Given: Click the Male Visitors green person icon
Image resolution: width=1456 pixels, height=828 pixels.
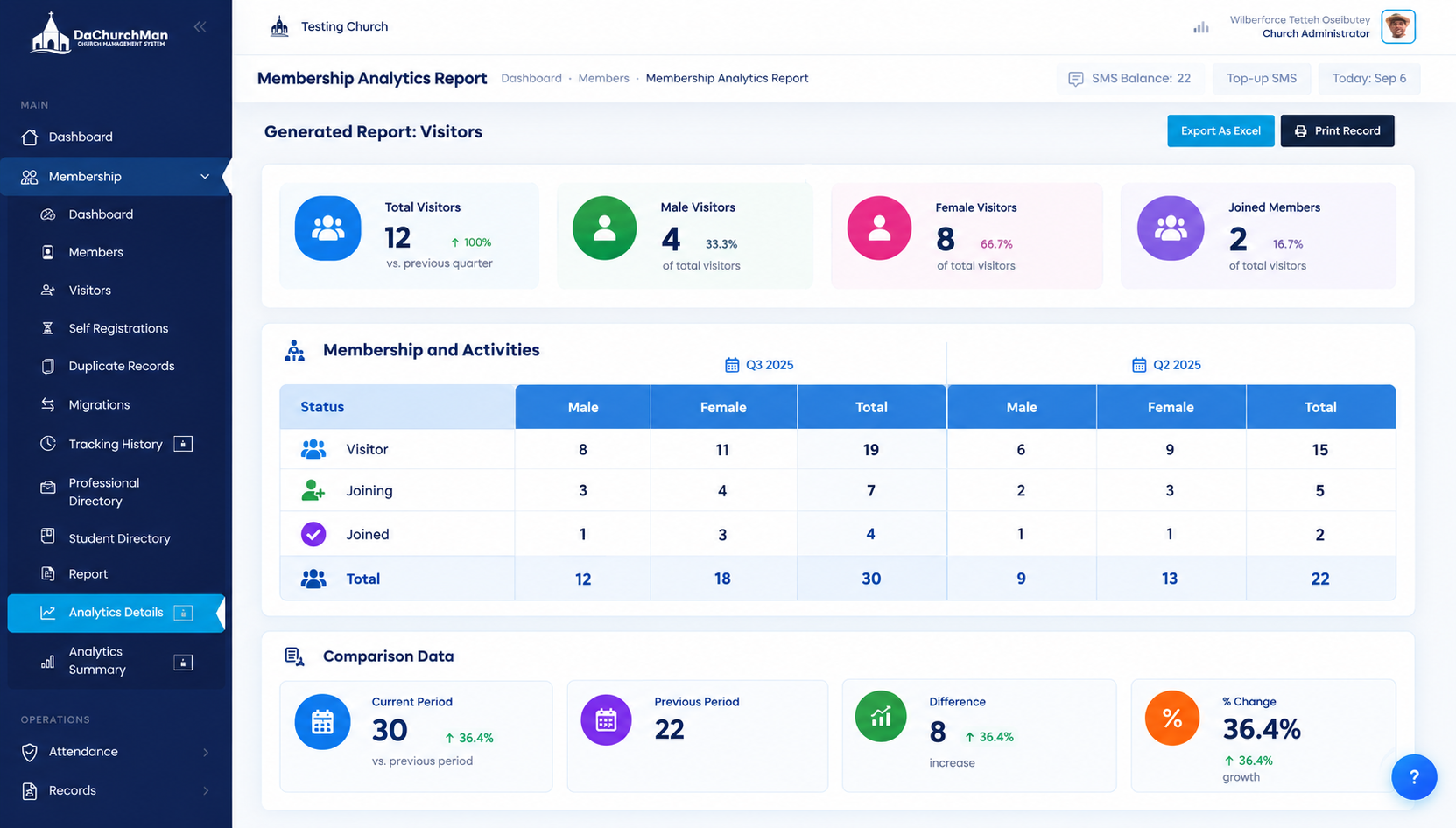Looking at the screenshot, I should 604,228.
